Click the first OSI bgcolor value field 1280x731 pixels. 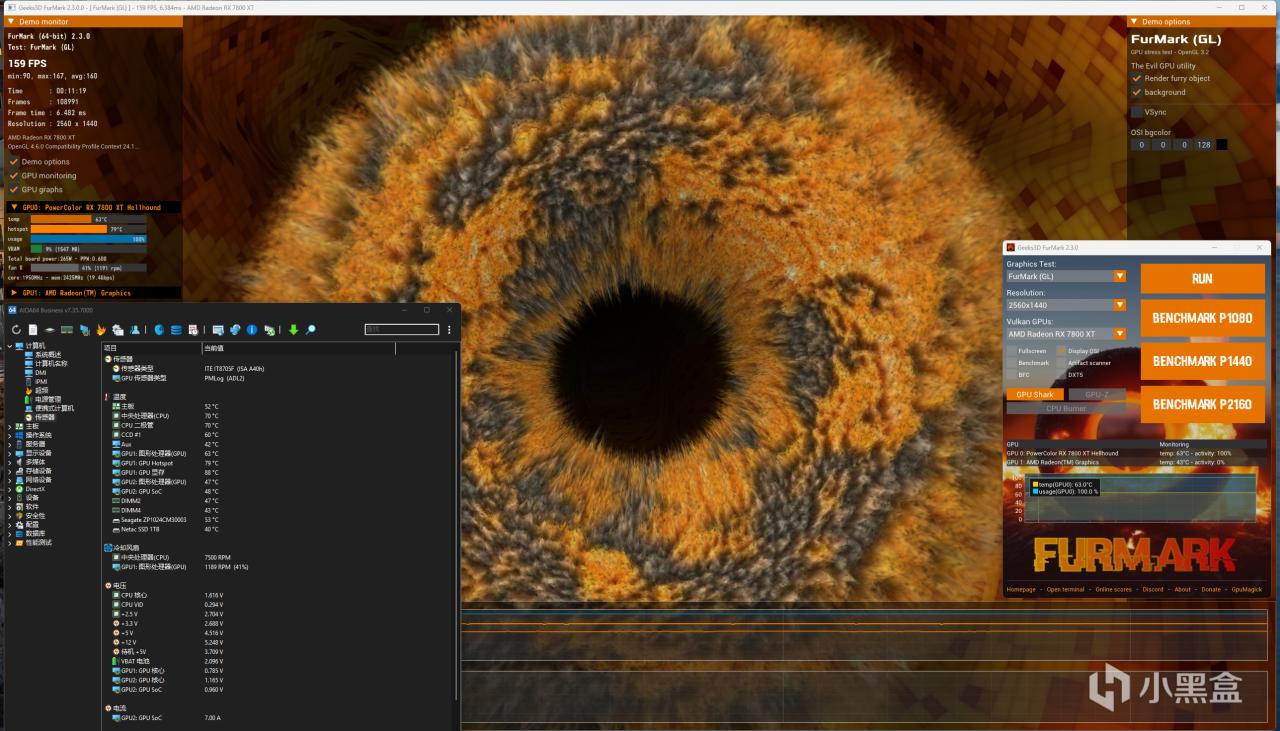click(1141, 145)
